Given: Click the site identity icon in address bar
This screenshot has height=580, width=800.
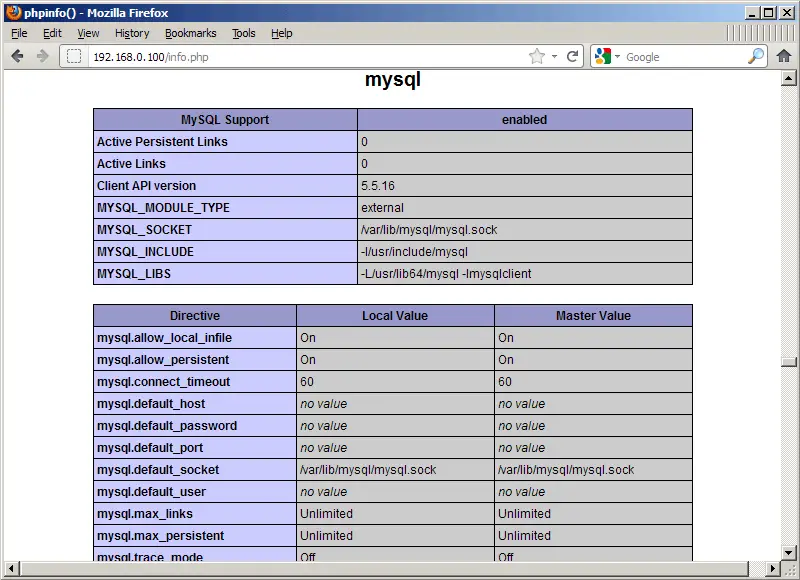Looking at the screenshot, I should pyautogui.click(x=74, y=57).
